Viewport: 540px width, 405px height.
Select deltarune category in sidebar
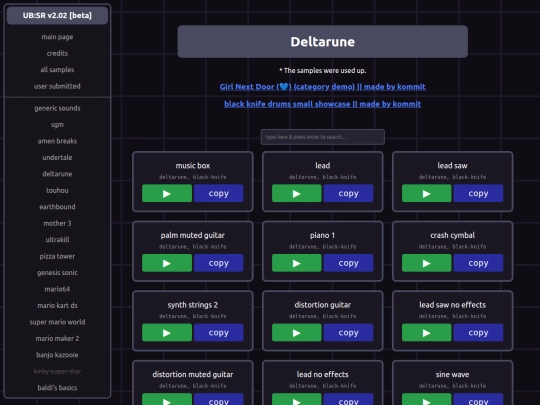(57, 174)
